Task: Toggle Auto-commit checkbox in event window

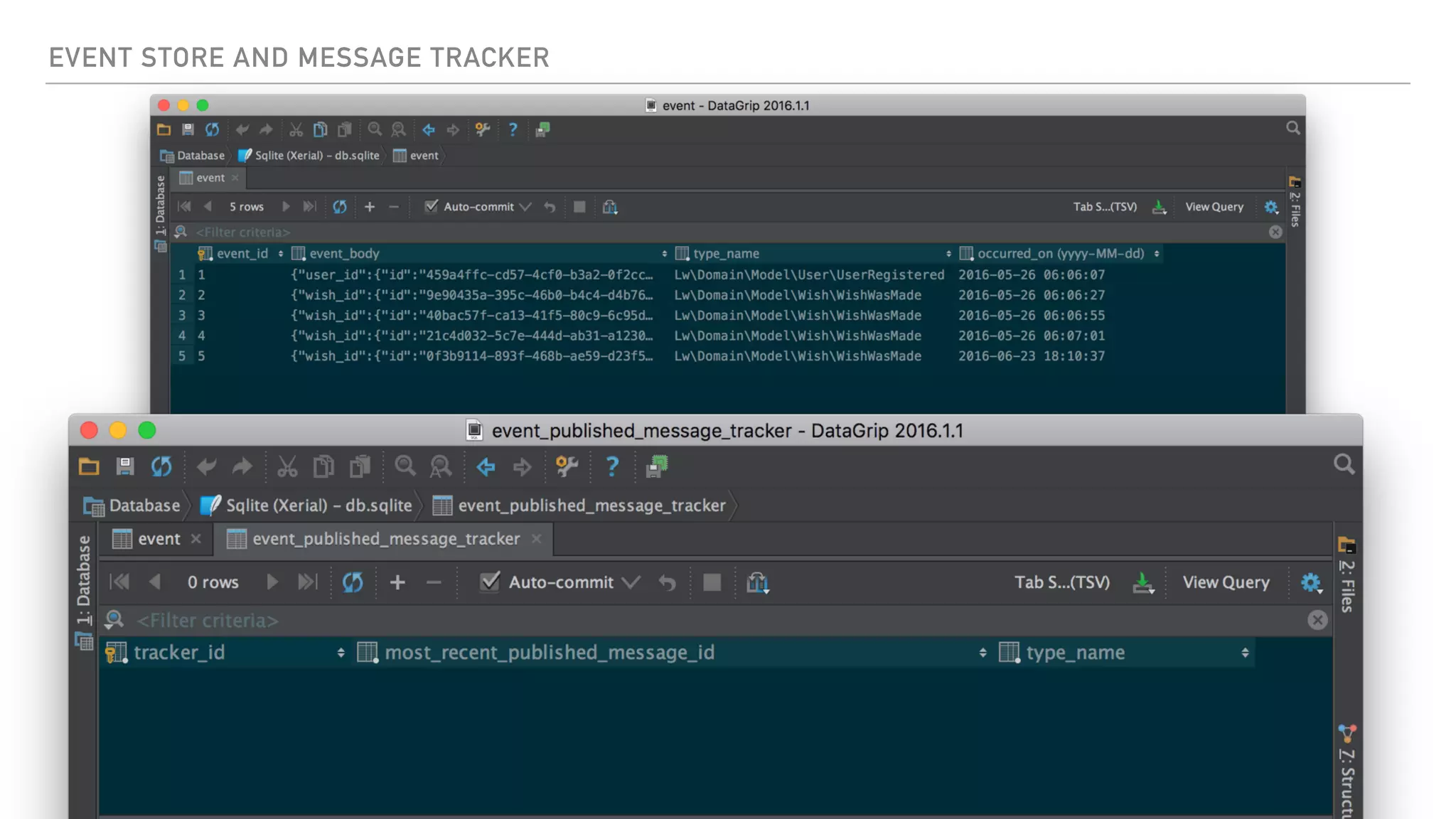Action: point(431,206)
